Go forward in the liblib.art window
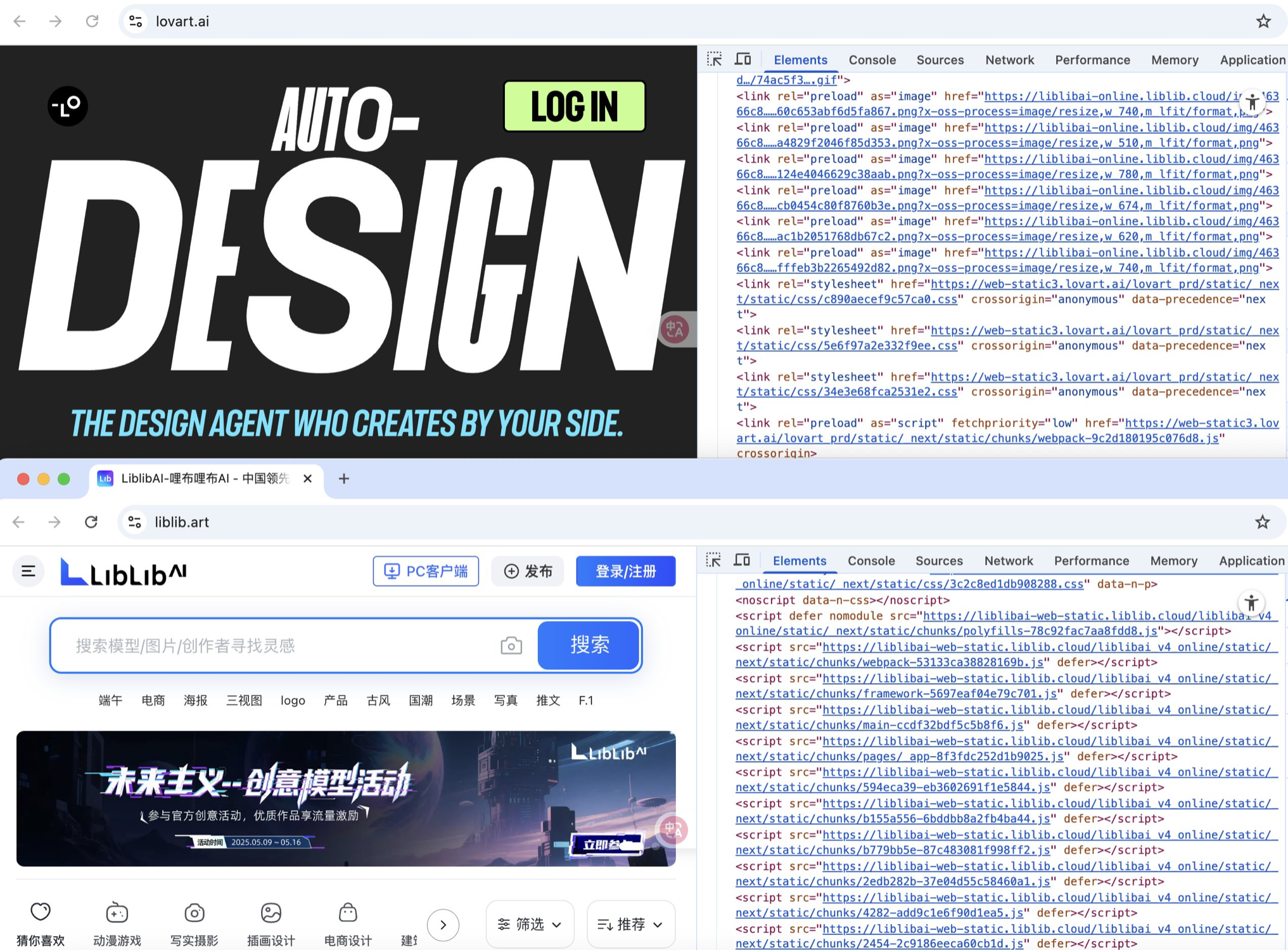The image size is (1288, 950). (55, 522)
